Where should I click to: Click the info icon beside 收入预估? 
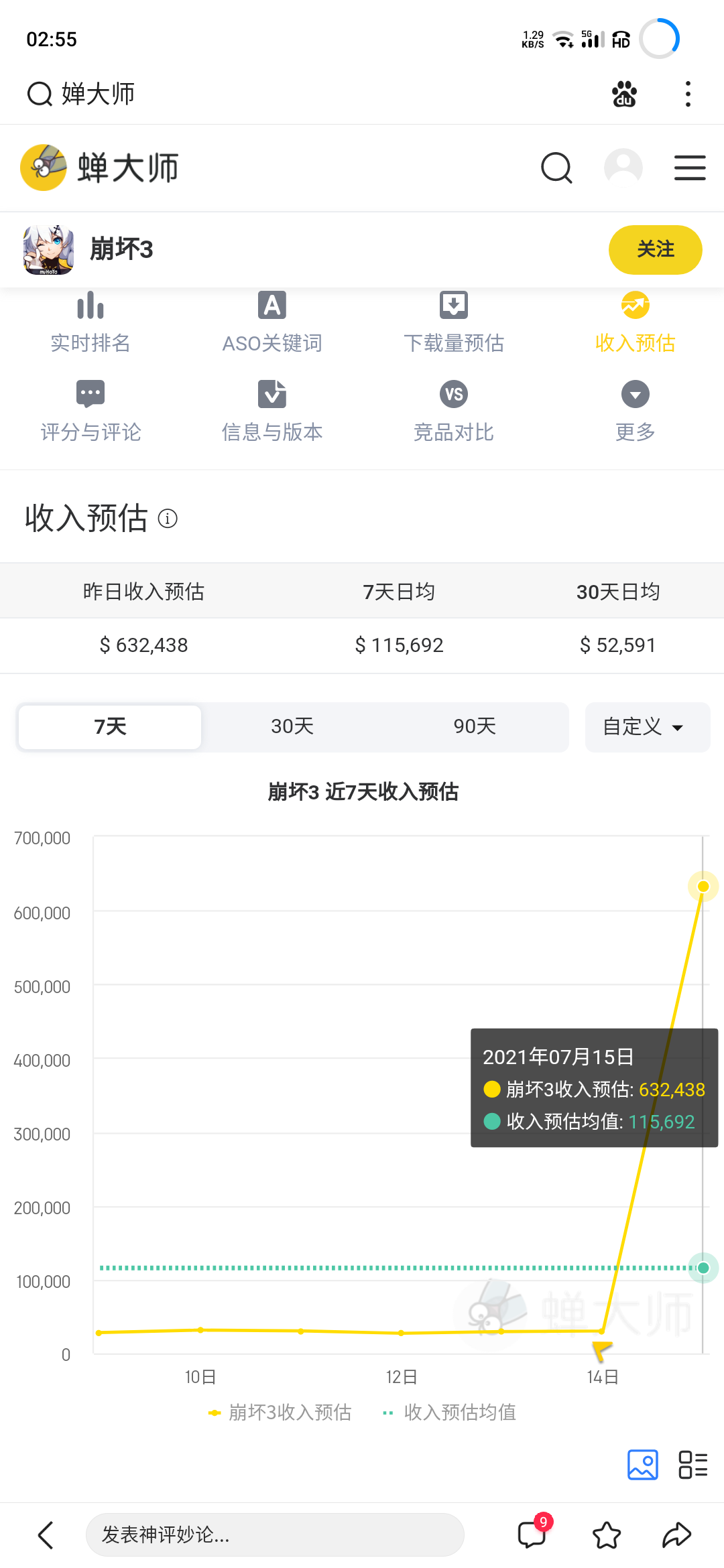(x=168, y=518)
